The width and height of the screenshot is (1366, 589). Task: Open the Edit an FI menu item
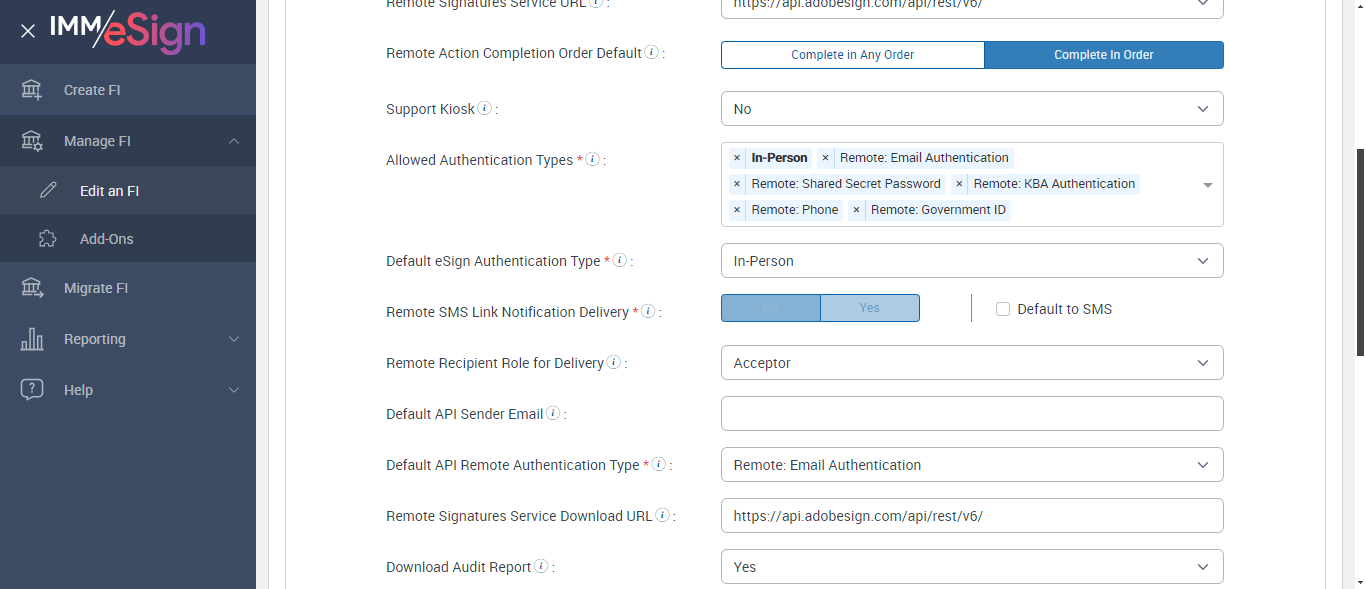click(x=109, y=191)
